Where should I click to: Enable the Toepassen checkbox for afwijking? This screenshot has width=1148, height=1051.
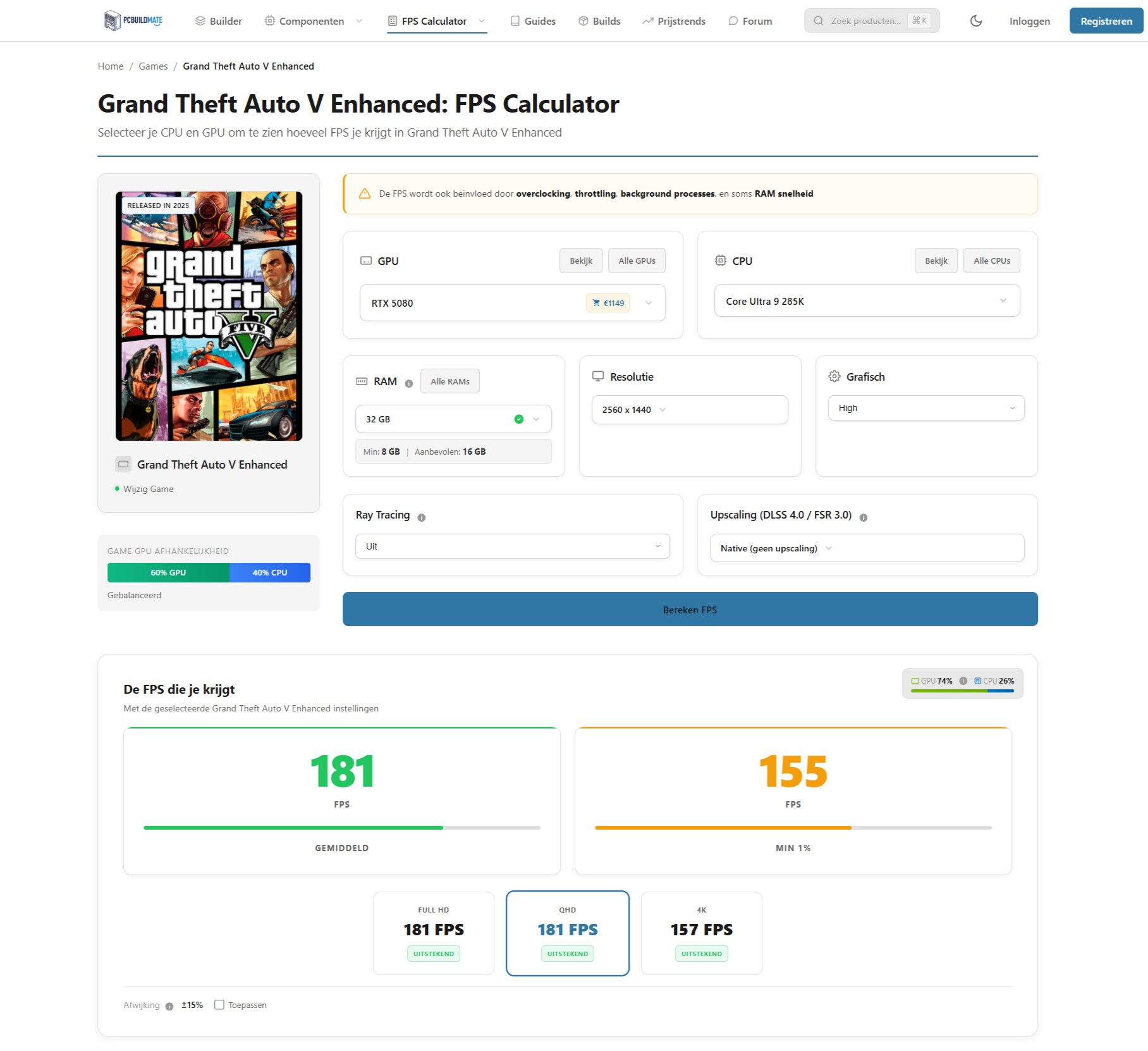[x=219, y=1005]
